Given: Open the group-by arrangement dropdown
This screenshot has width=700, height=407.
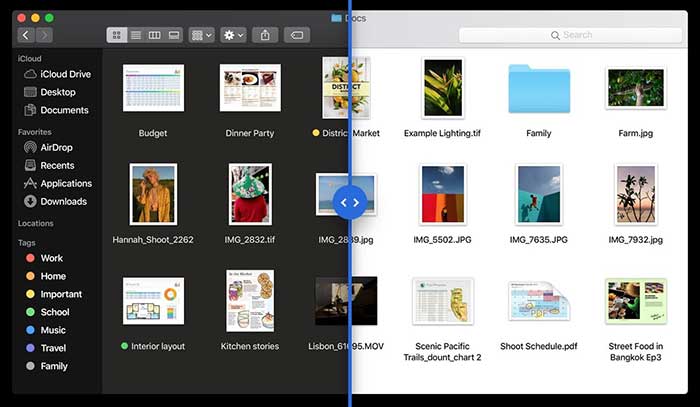Looking at the screenshot, I should (x=201, y=35).
